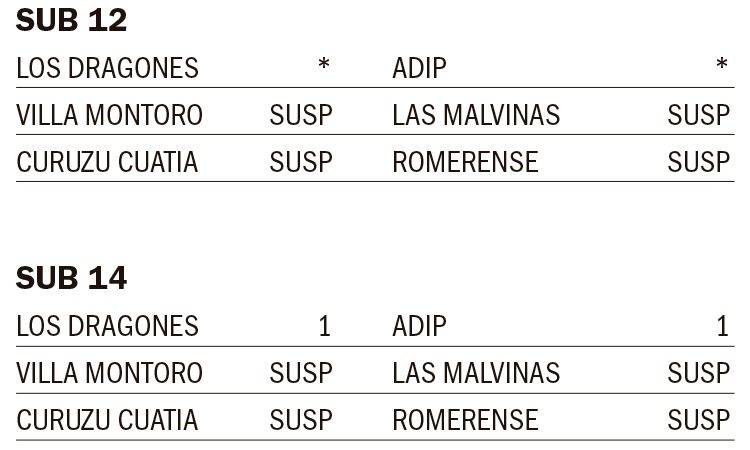Screen dimensions: 750x450
Task: Click LOS DRAGONES' score of 1 in SUB 14
Action: click(323, 326)
